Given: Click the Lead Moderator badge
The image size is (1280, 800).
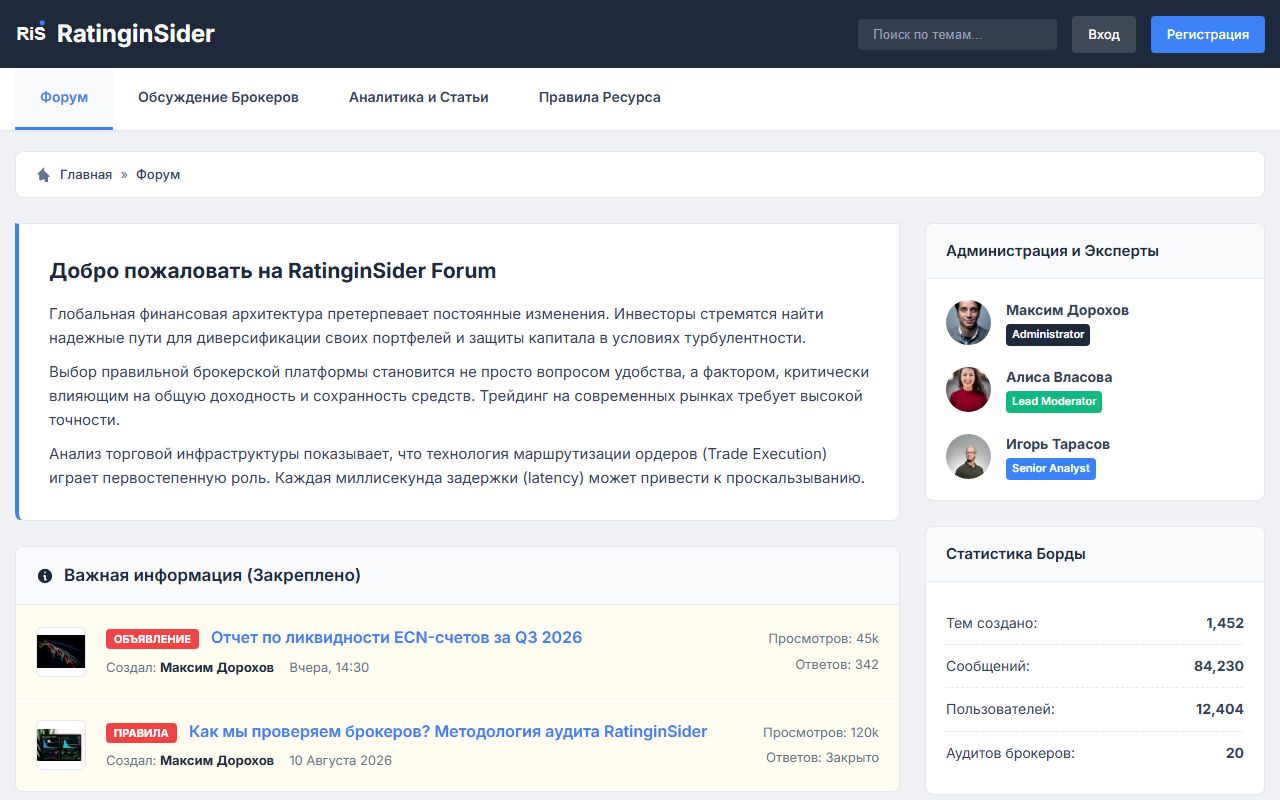Looking at the screenshot, I should tap(1054, 401).
